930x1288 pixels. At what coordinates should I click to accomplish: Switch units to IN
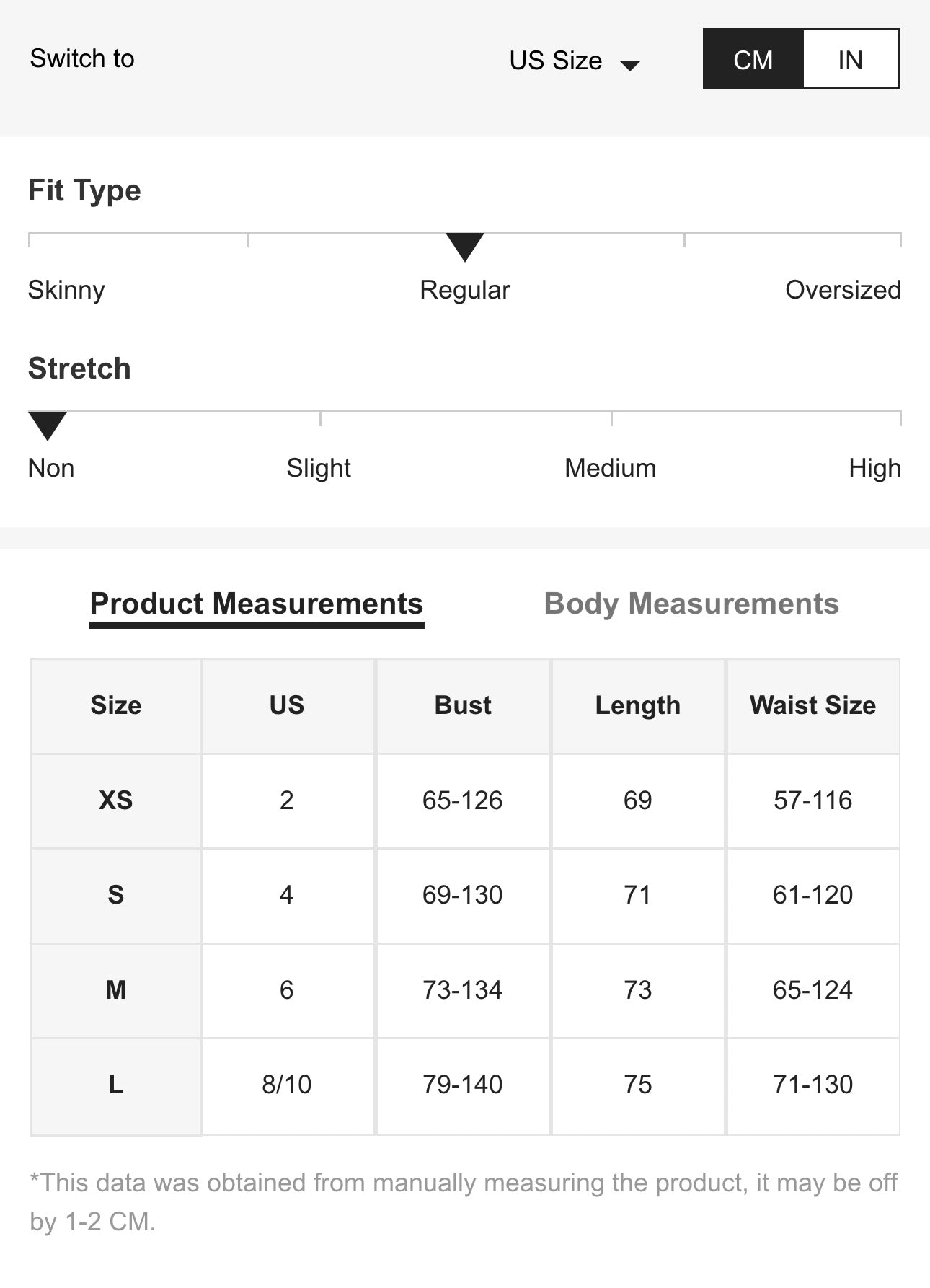pyautogui.click(x=851, y=60)
